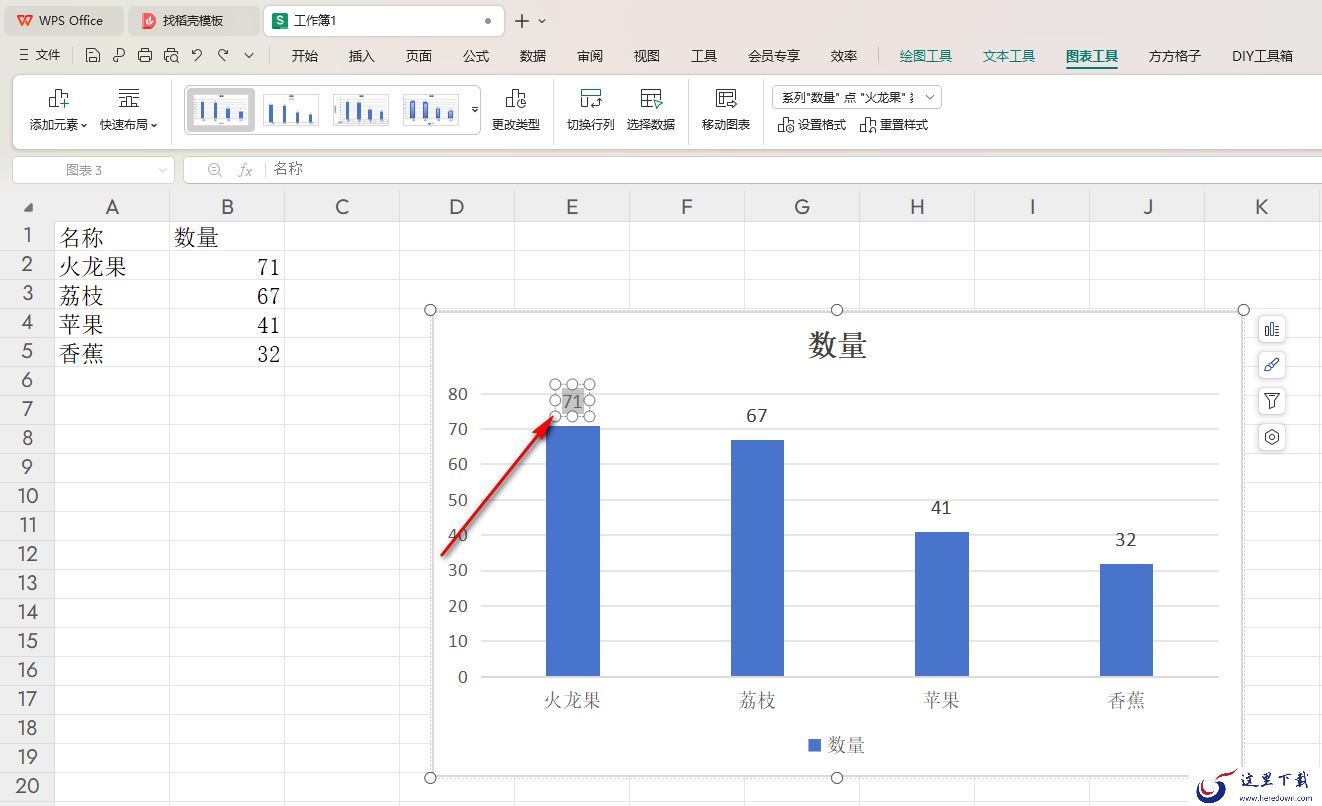Switch to the 开始 ribbon tab

point(305,56)
